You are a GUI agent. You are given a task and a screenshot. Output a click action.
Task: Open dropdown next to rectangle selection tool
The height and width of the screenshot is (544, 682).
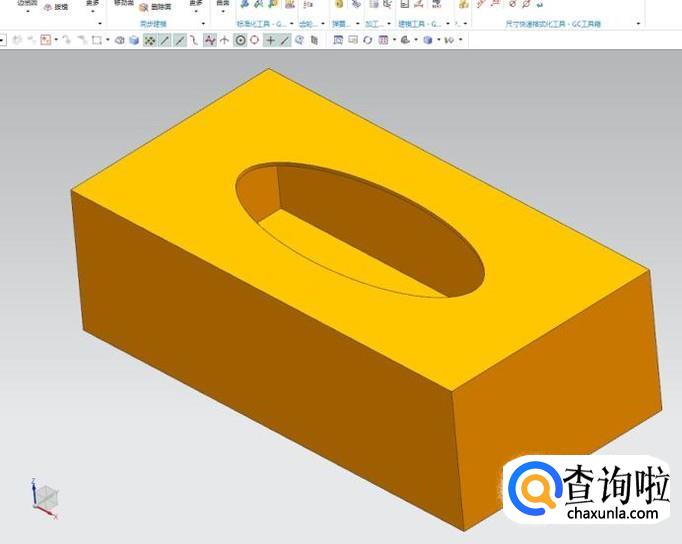(x=107, y=40)
